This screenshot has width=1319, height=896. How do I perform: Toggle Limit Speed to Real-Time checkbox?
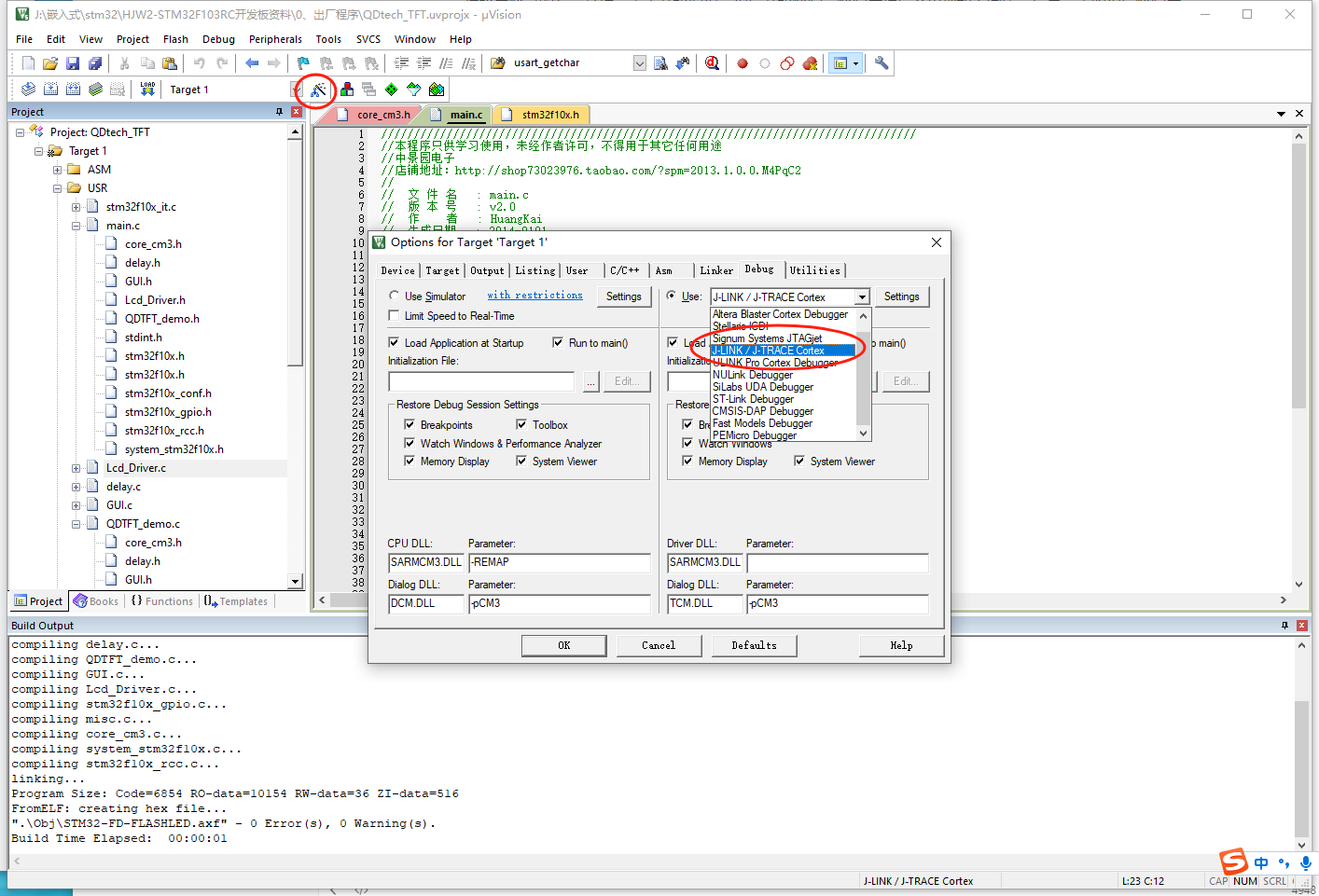click(395, 316)
